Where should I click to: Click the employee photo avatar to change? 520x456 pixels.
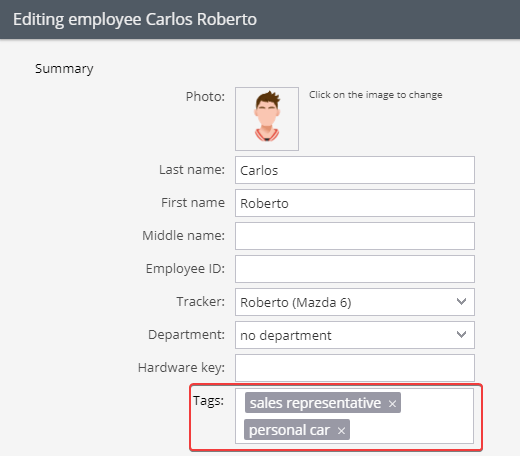(267, 119)
